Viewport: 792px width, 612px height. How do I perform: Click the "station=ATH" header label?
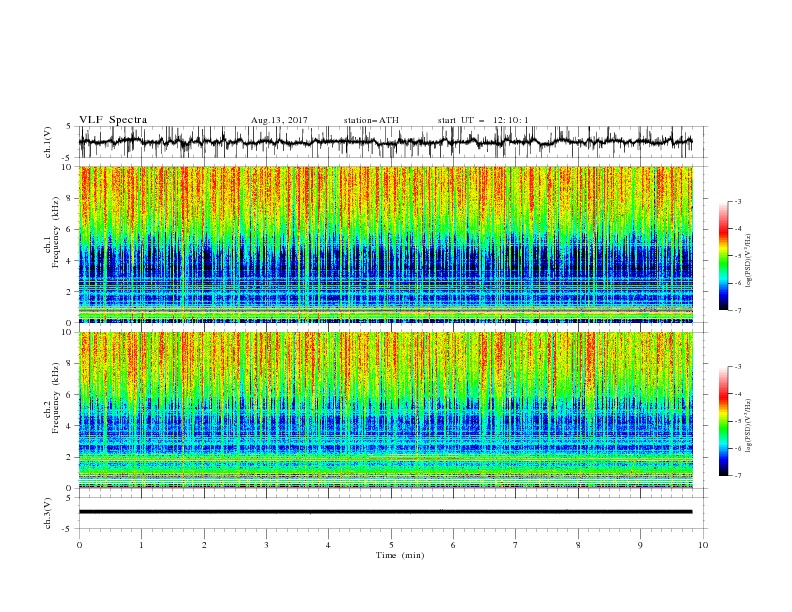point(371,120)
